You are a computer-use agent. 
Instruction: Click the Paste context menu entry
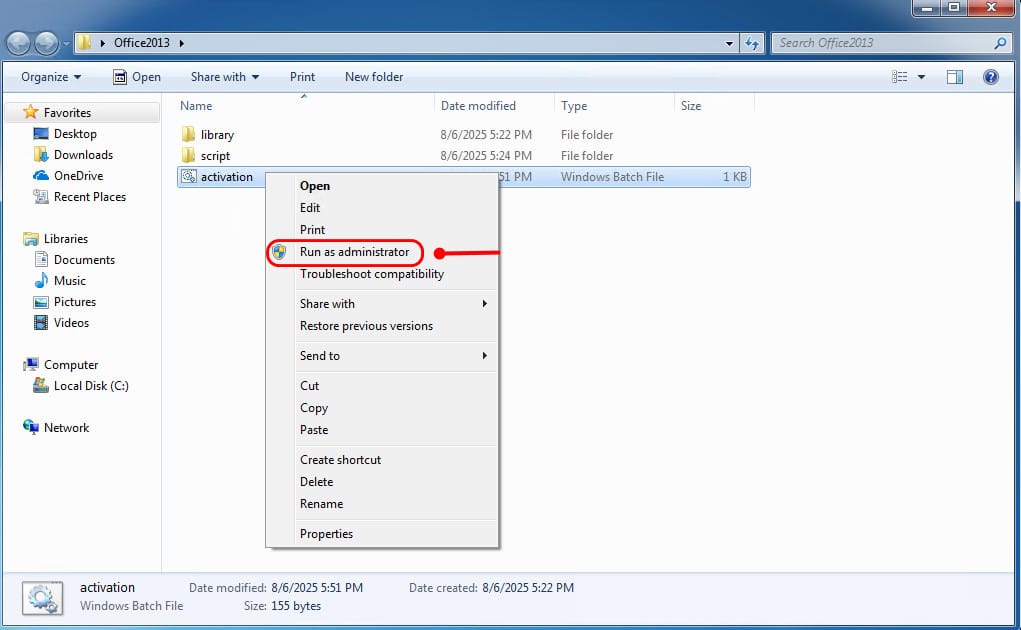click(314, 430)
